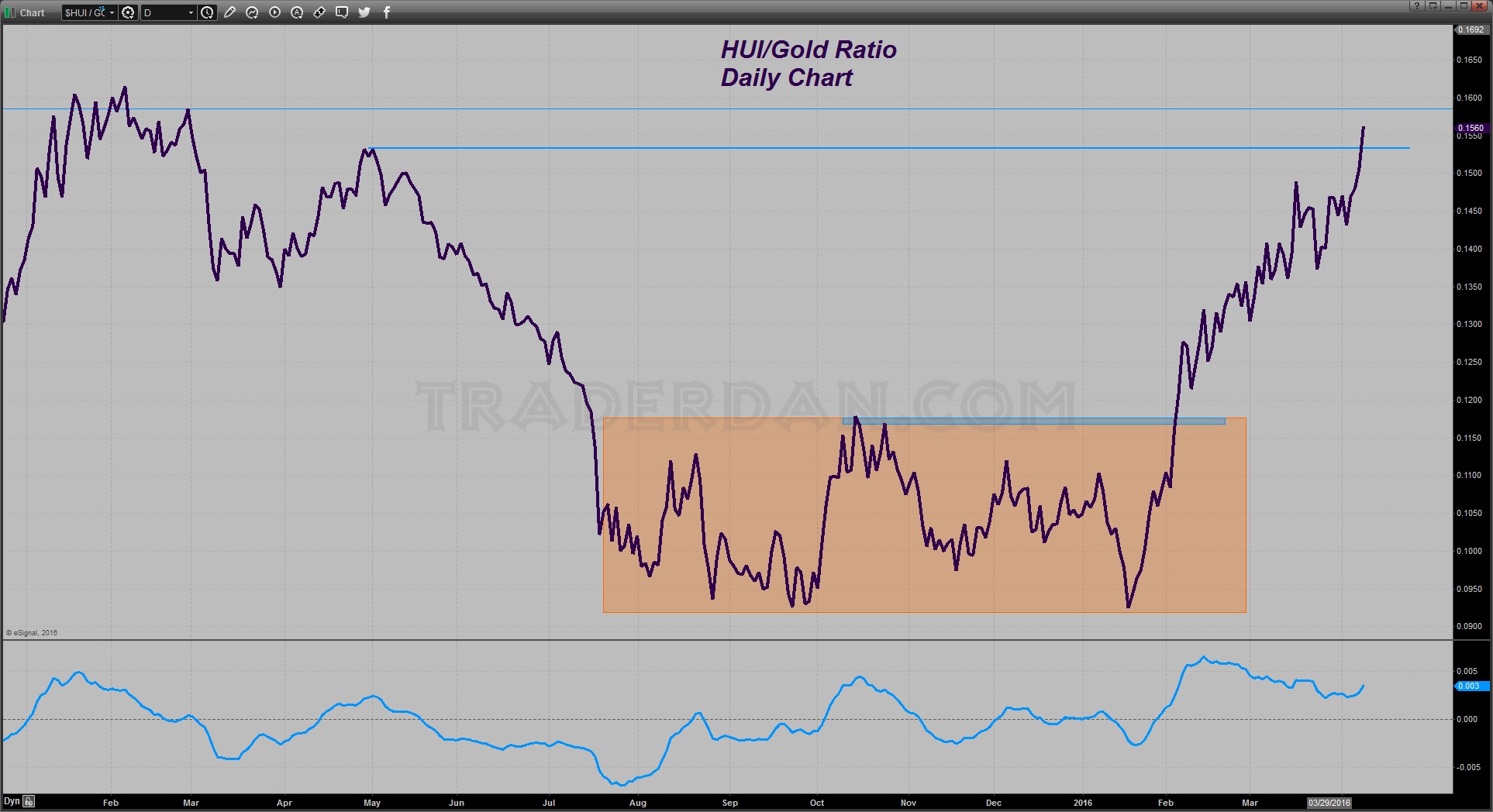Open the comment bubble icon

[x=342, y=12]
